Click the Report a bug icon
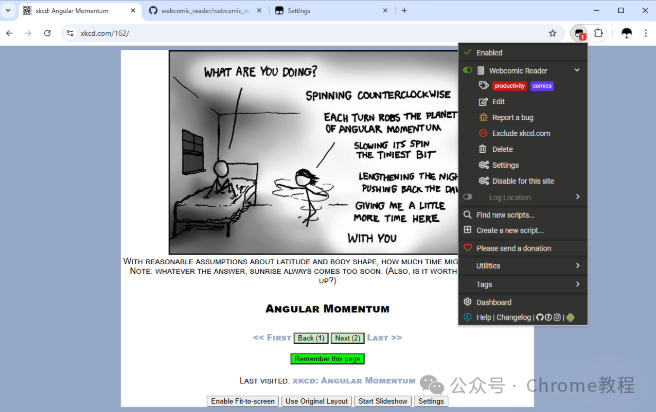This screenshot has height=412, width=656. (483, 118)
